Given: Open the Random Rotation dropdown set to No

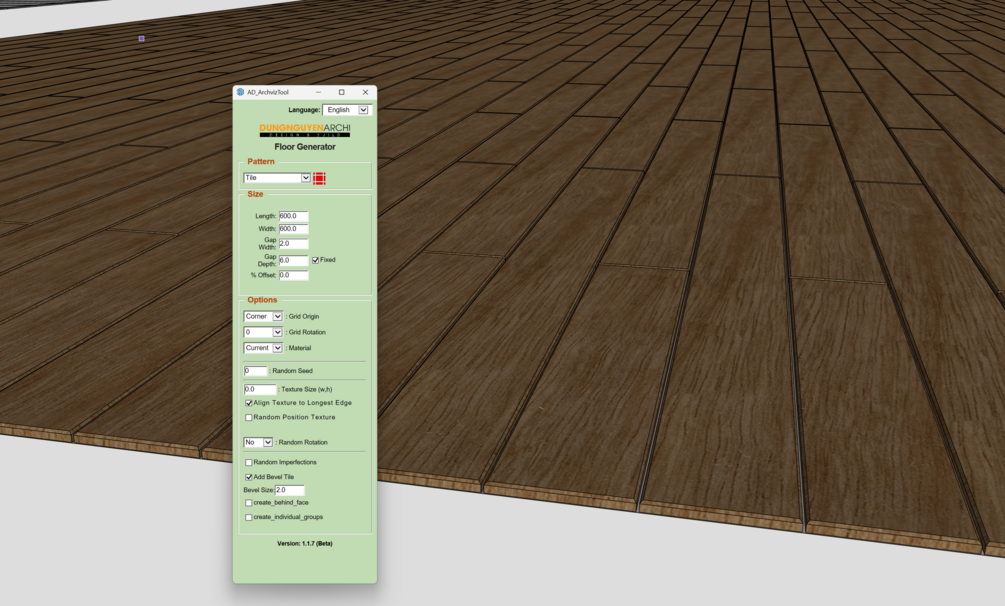Looking at the screenshot, I should 258,442.
